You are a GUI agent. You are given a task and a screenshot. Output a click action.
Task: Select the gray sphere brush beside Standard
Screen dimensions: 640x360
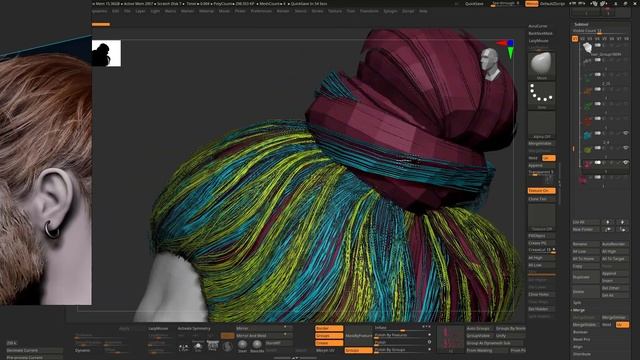click(257, 345)
